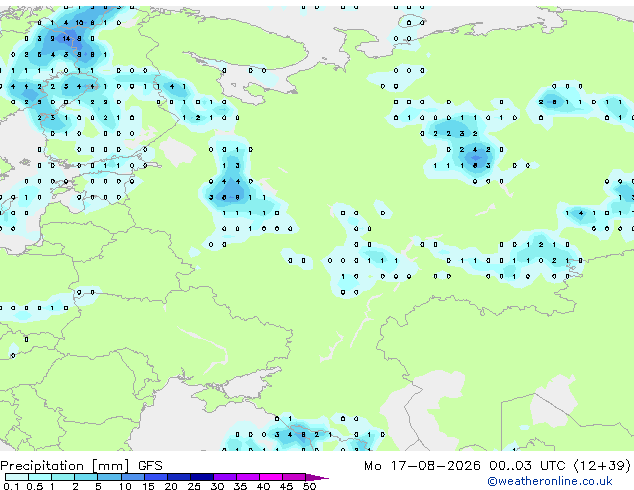Click the '00..03 UTC' time range text
This screenshot has height=490, width=634.
click(x=527, y=466)
